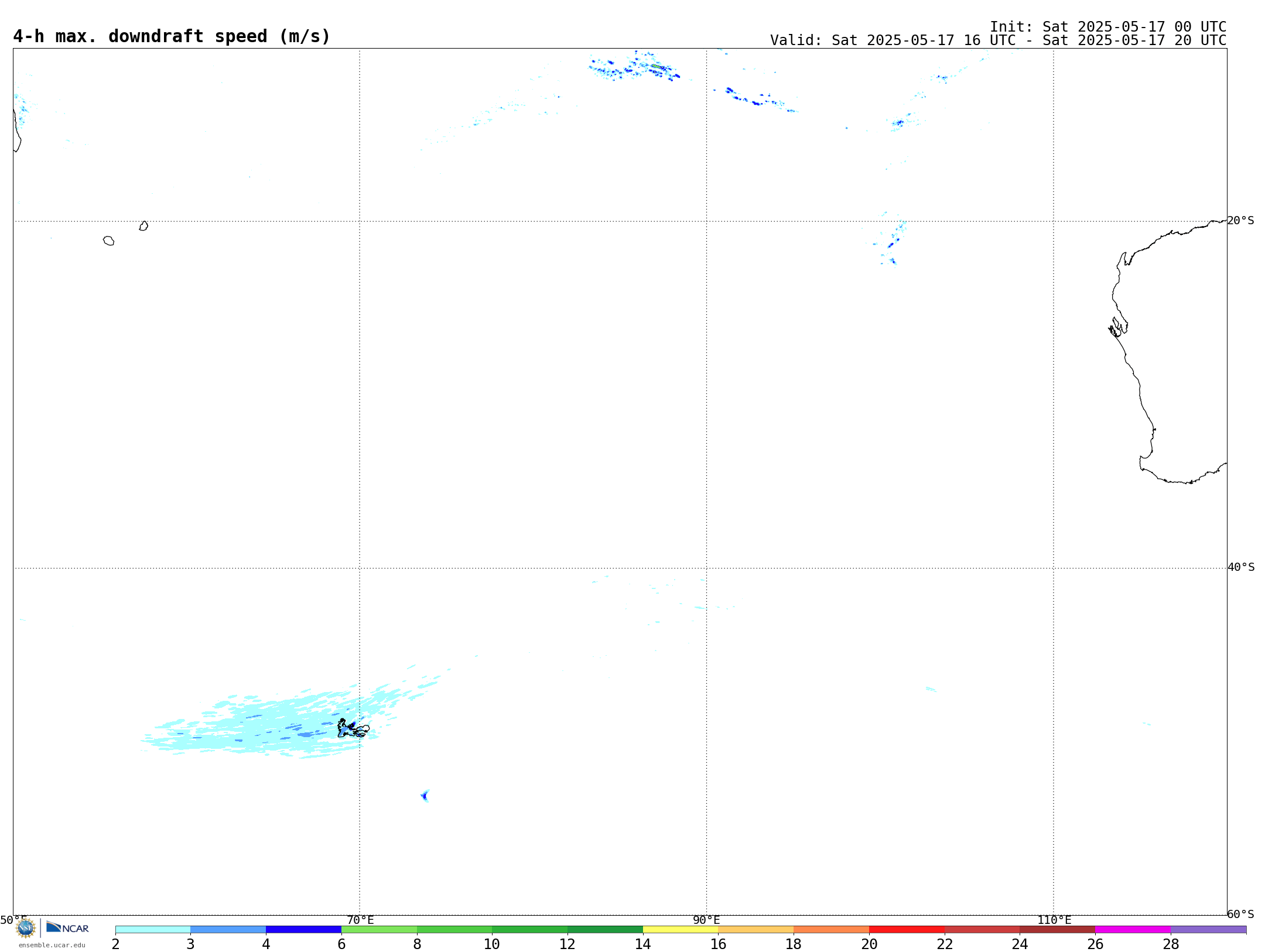Click the 'Valid:' time range line
The height and width of the screenshot is (952, 1265).
[998, 40]
